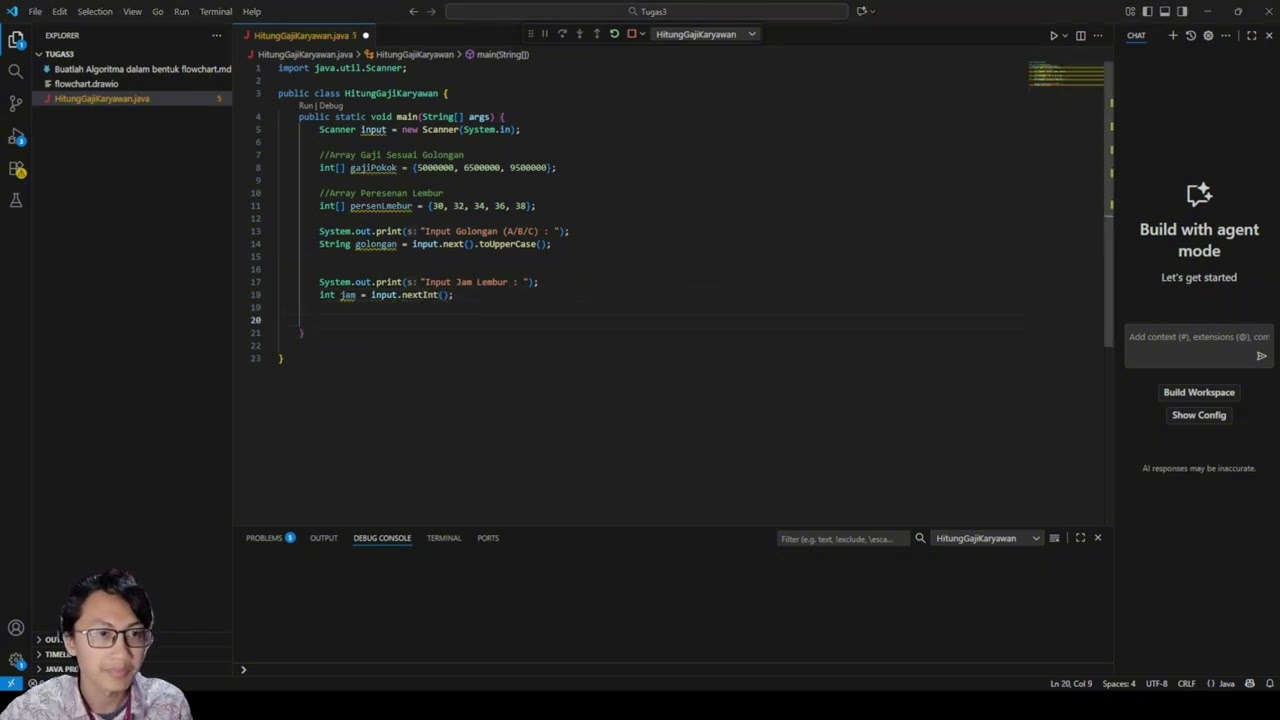Close the bottom panel
This screenshot has height=720, width=1280.
coord(1097,538)
